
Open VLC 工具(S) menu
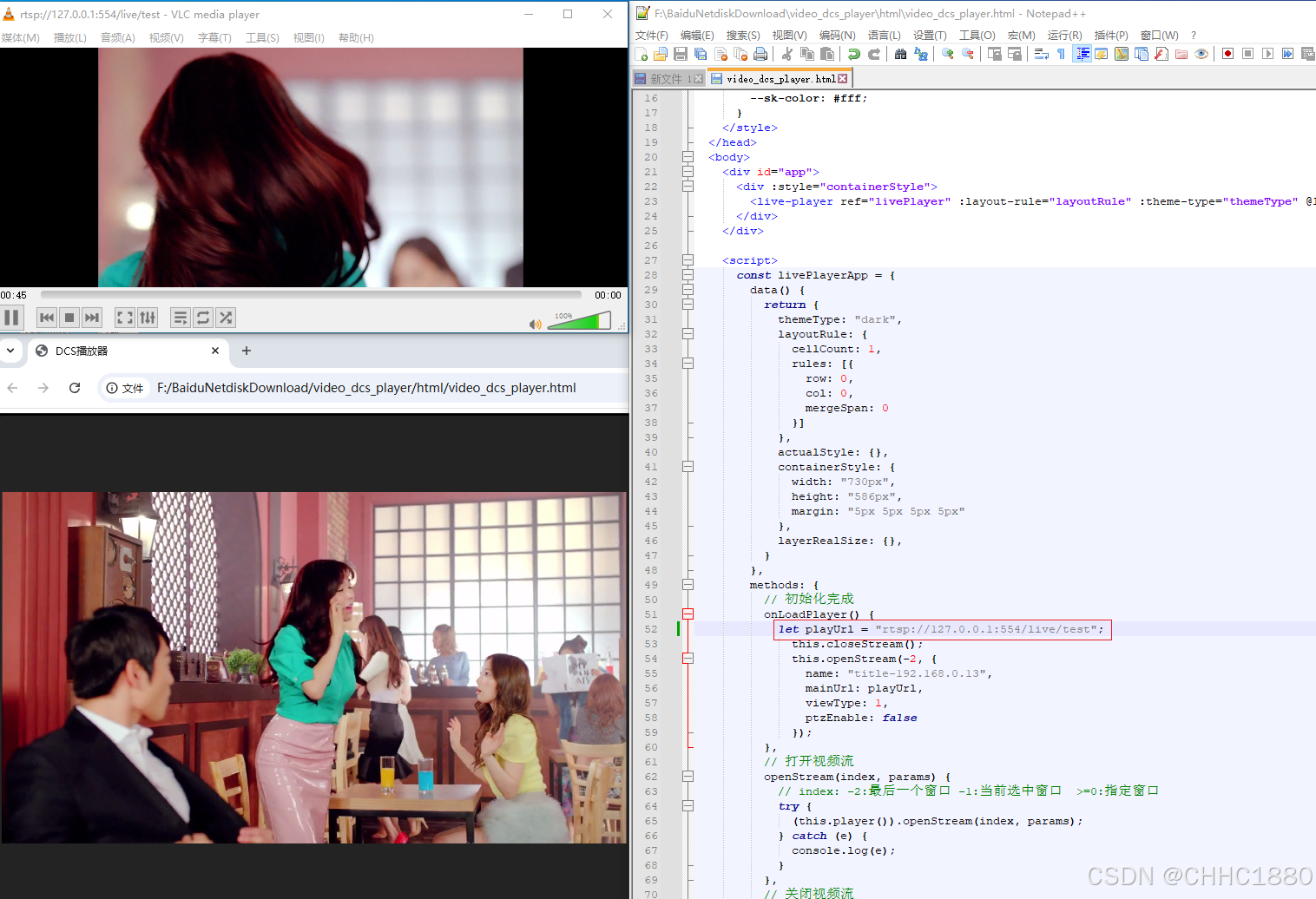click(x=262, y=37)
